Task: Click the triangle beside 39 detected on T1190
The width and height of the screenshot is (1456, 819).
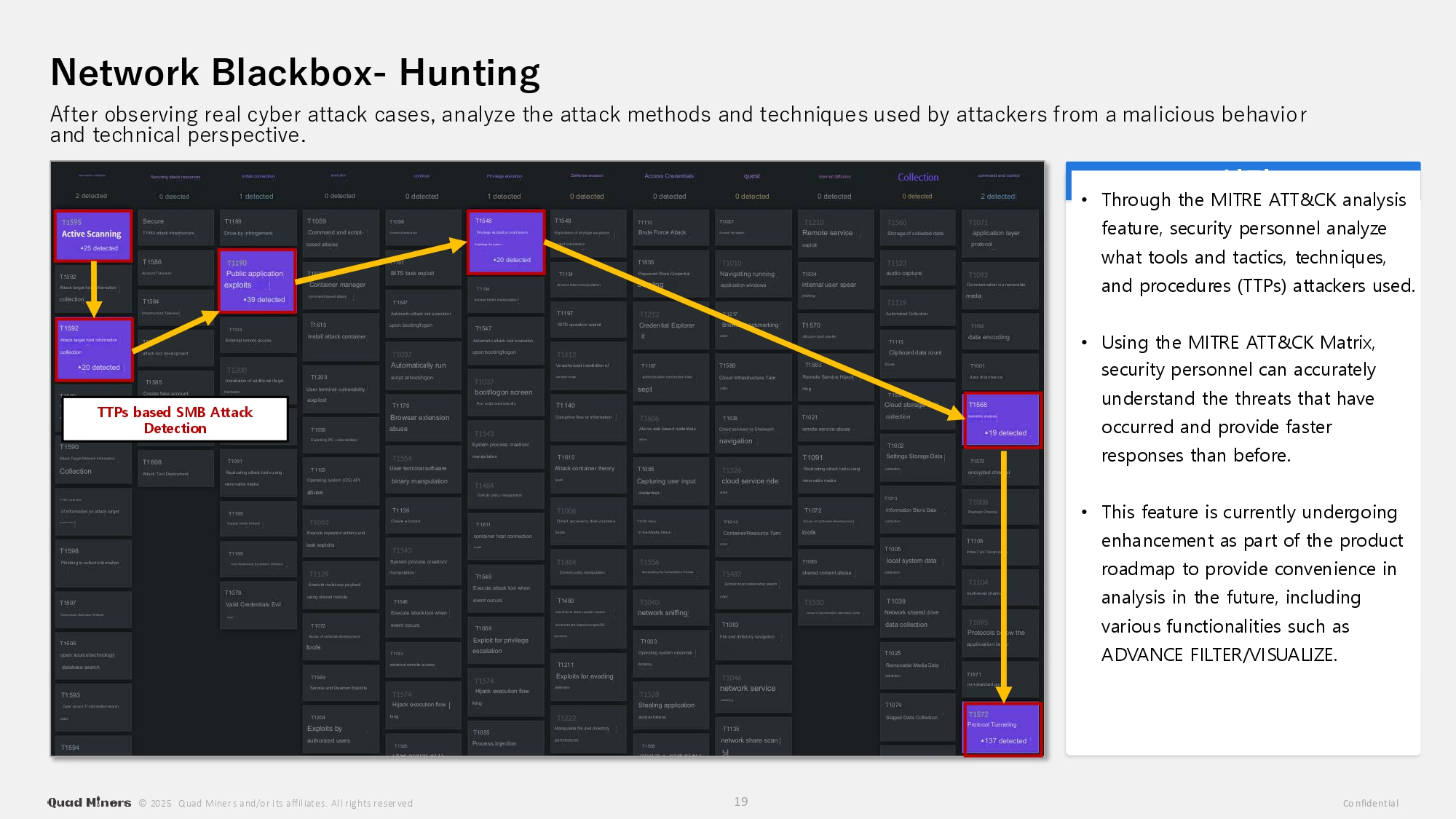Action: pos(245,300)
